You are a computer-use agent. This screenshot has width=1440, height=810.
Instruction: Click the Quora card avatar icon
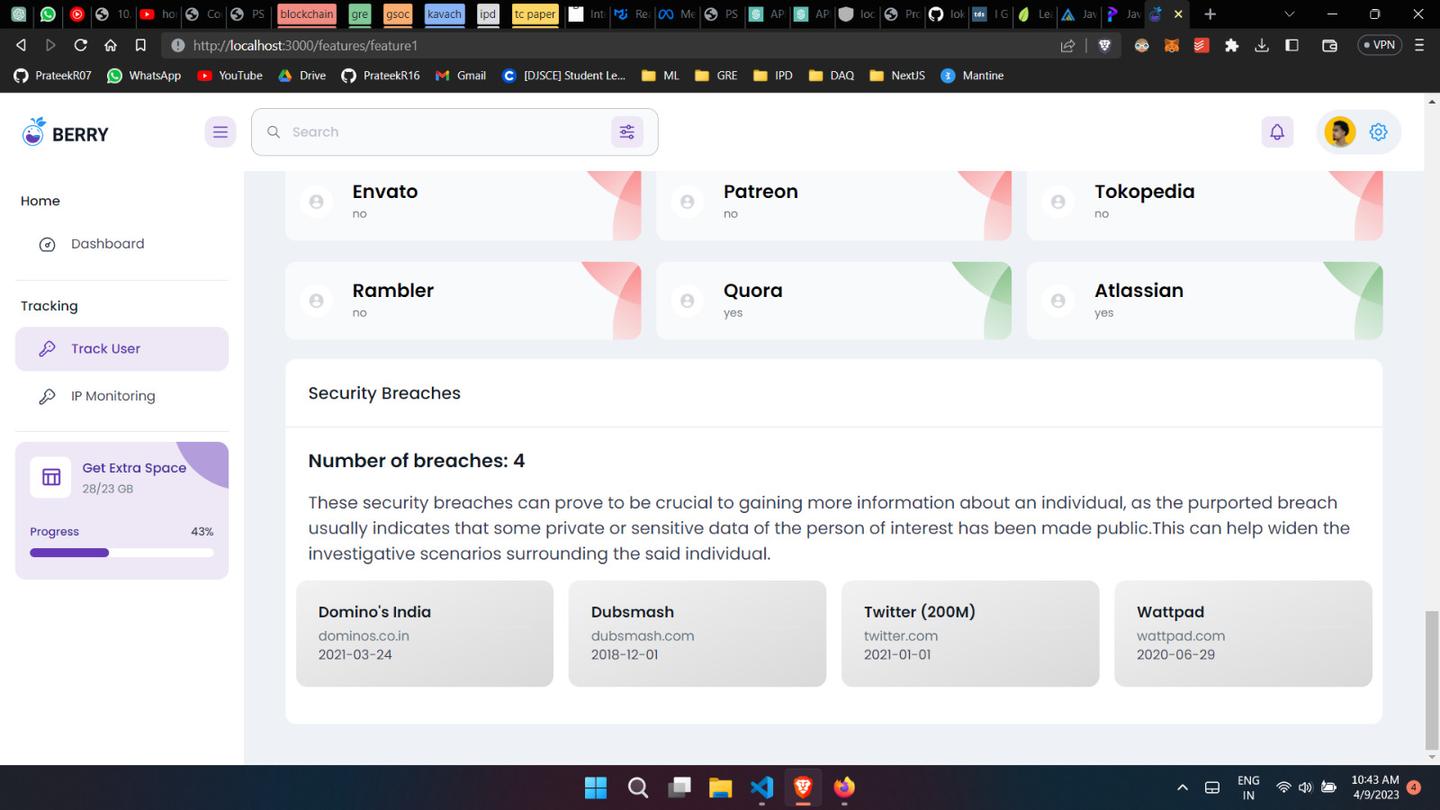point(687,300)
